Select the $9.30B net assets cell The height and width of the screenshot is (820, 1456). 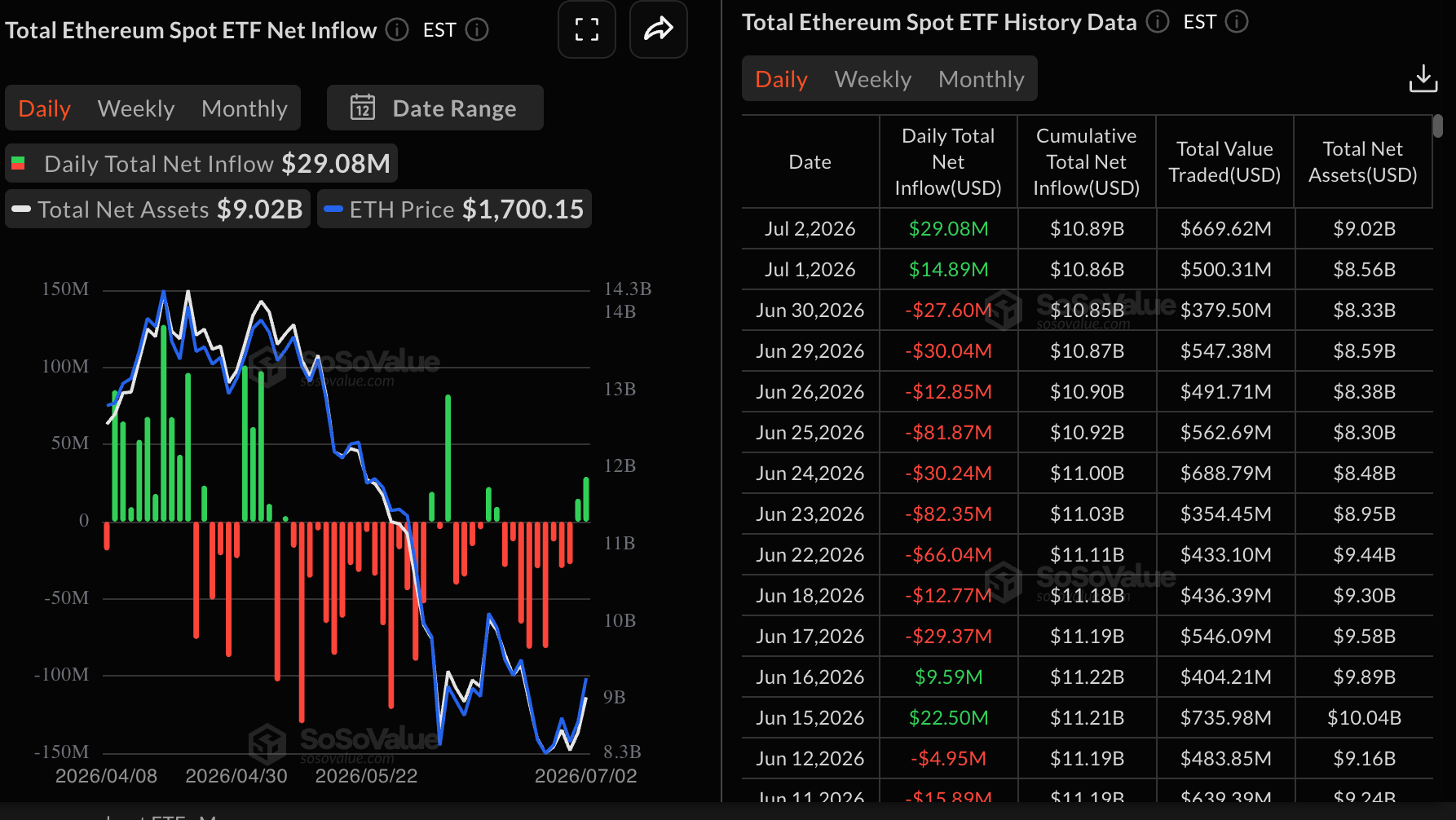tap(1364, 596)
